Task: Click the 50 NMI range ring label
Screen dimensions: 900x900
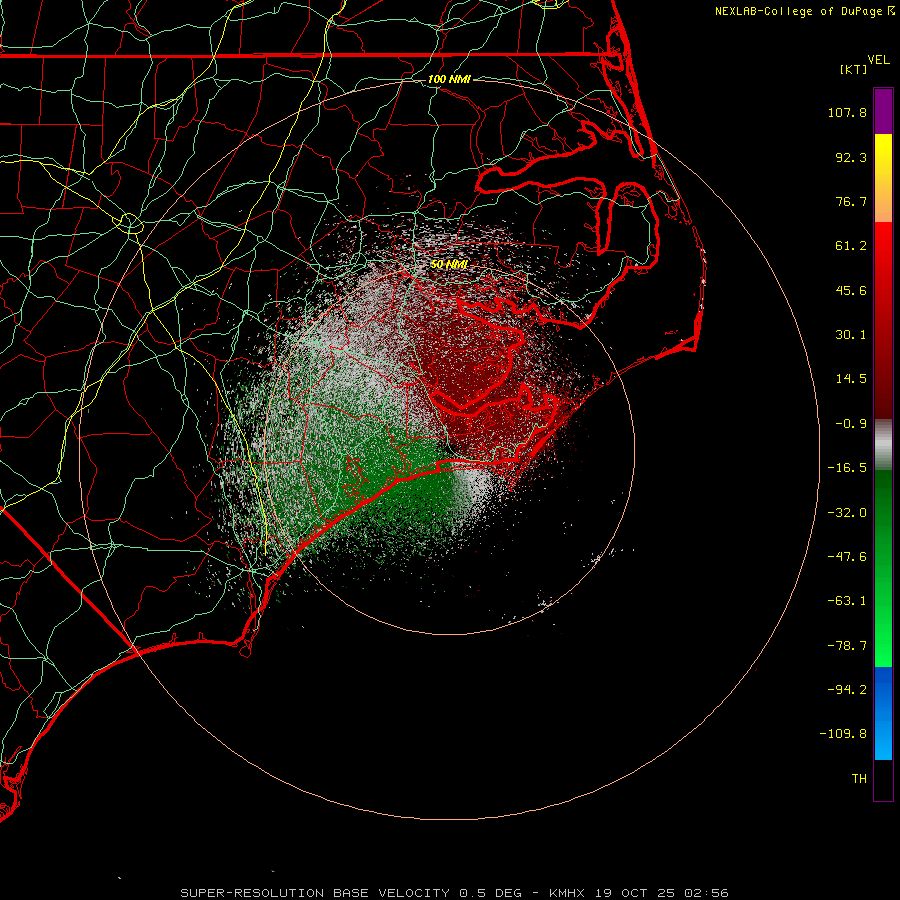Action: tap(449, 264)
